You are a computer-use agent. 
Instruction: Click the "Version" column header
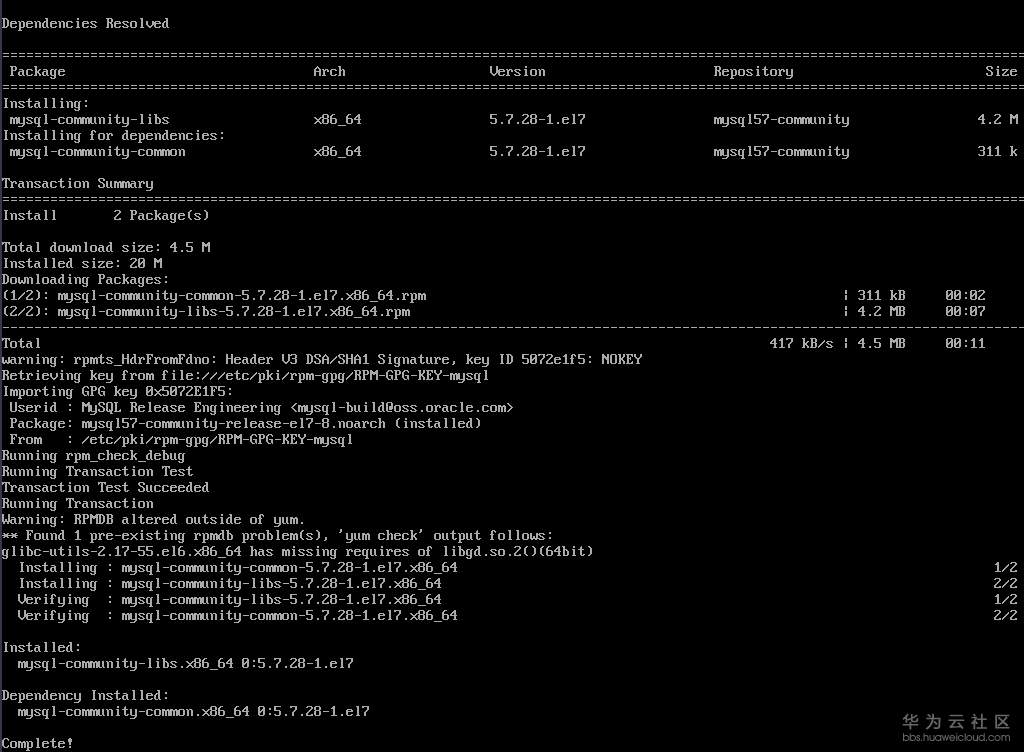(517, 72)
